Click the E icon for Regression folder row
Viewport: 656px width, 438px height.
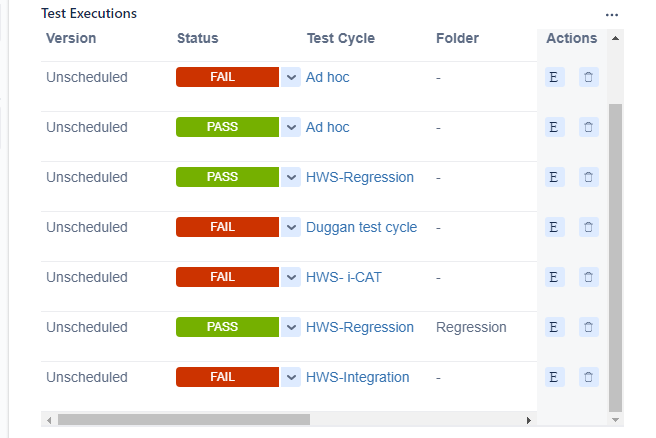click(554, 327)
